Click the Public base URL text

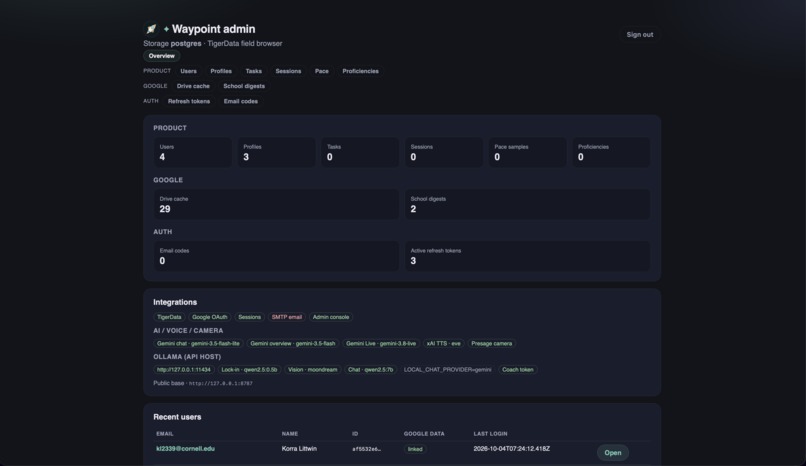pos(221,383)
